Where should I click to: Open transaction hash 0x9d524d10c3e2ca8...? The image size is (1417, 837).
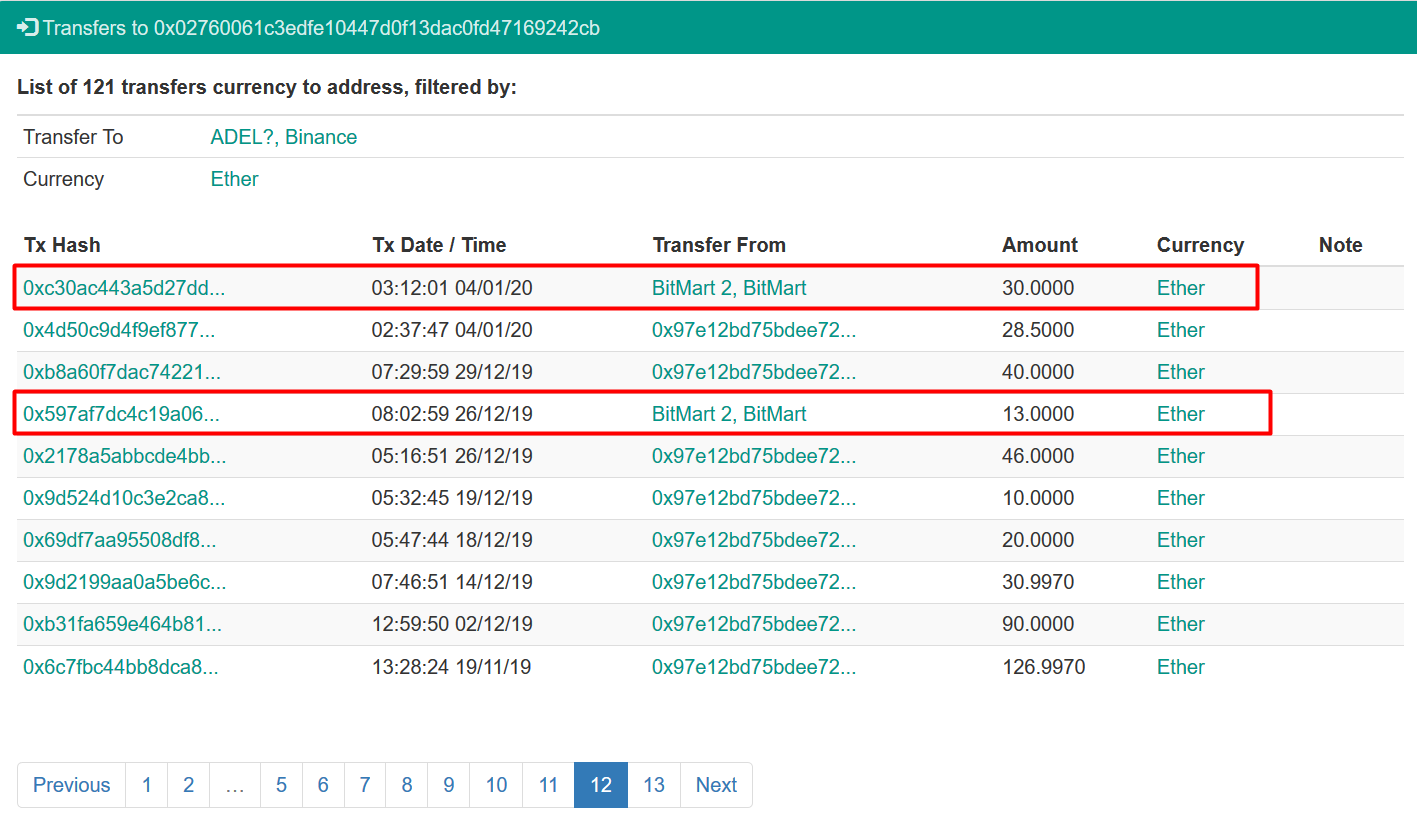[x=124, y=498]
